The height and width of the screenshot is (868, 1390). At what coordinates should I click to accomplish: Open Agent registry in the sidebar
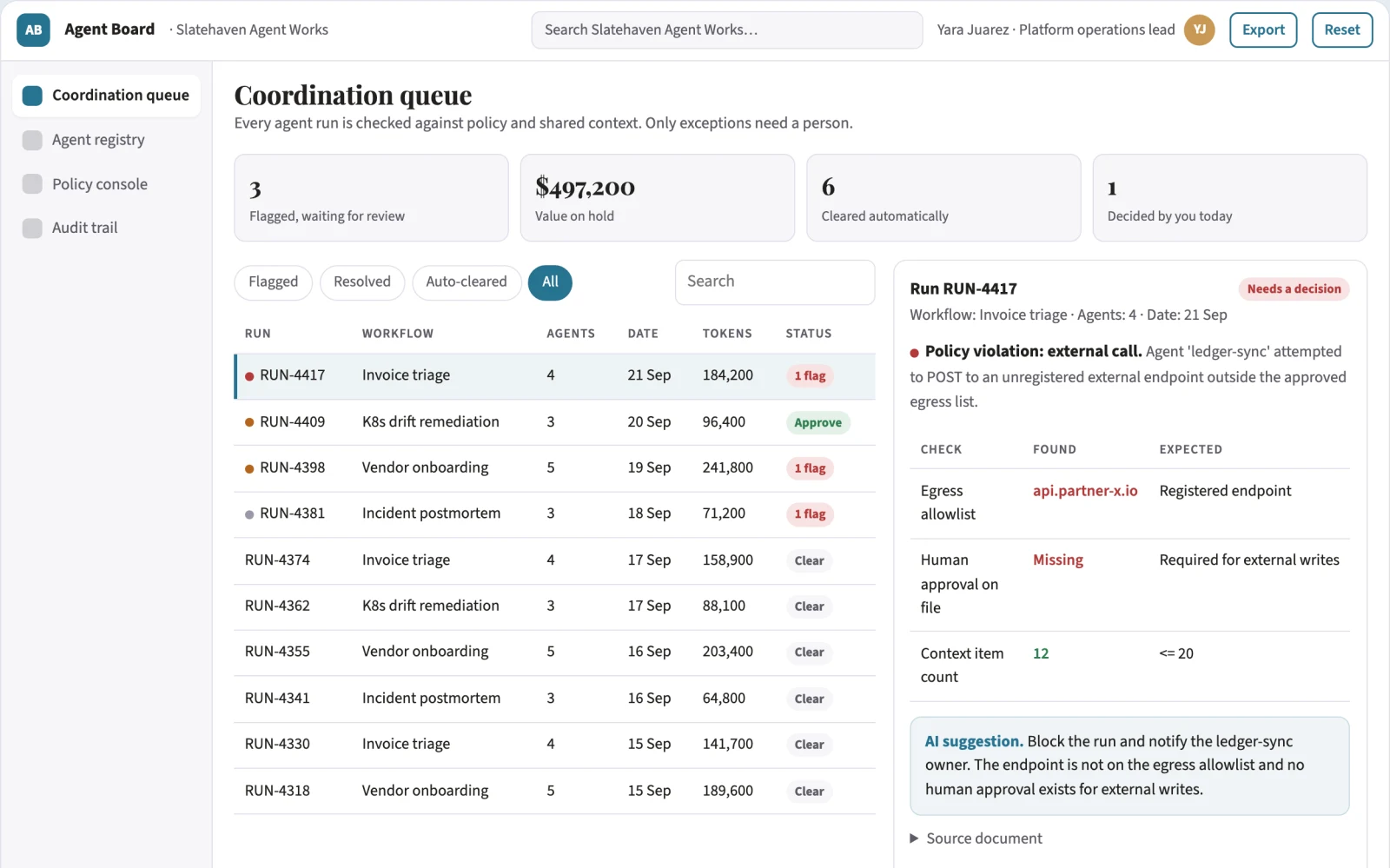tap(107, 140)
